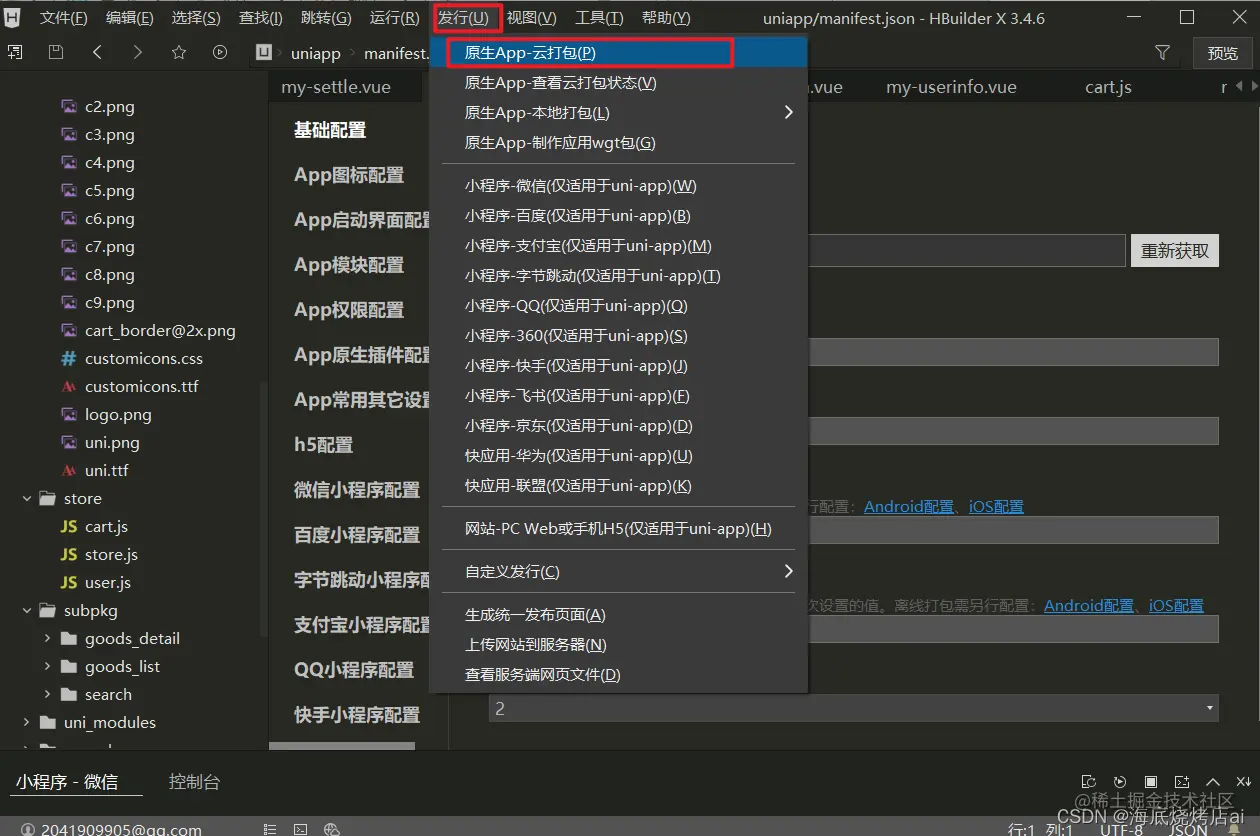1260x836 pixels.
Task: Open the h5配置 settings section
Action: (x=323, y=445)
